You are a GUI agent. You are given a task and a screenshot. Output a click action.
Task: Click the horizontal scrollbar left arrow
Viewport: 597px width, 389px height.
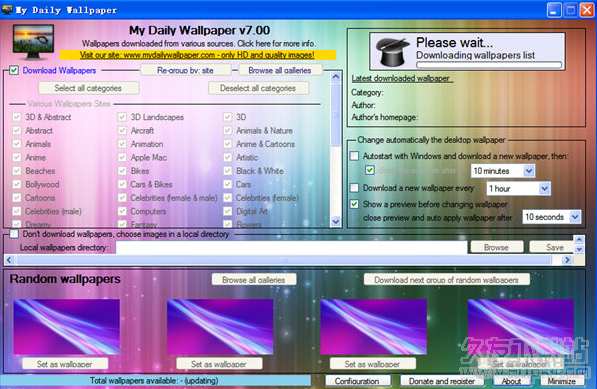[10, 260]
